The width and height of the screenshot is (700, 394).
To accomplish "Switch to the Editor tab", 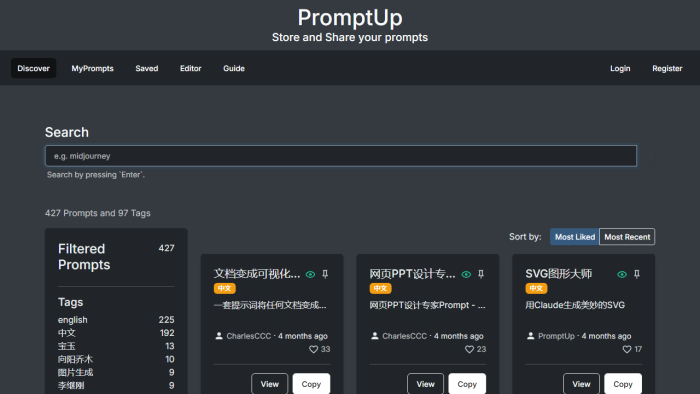I will coord(191,68).
